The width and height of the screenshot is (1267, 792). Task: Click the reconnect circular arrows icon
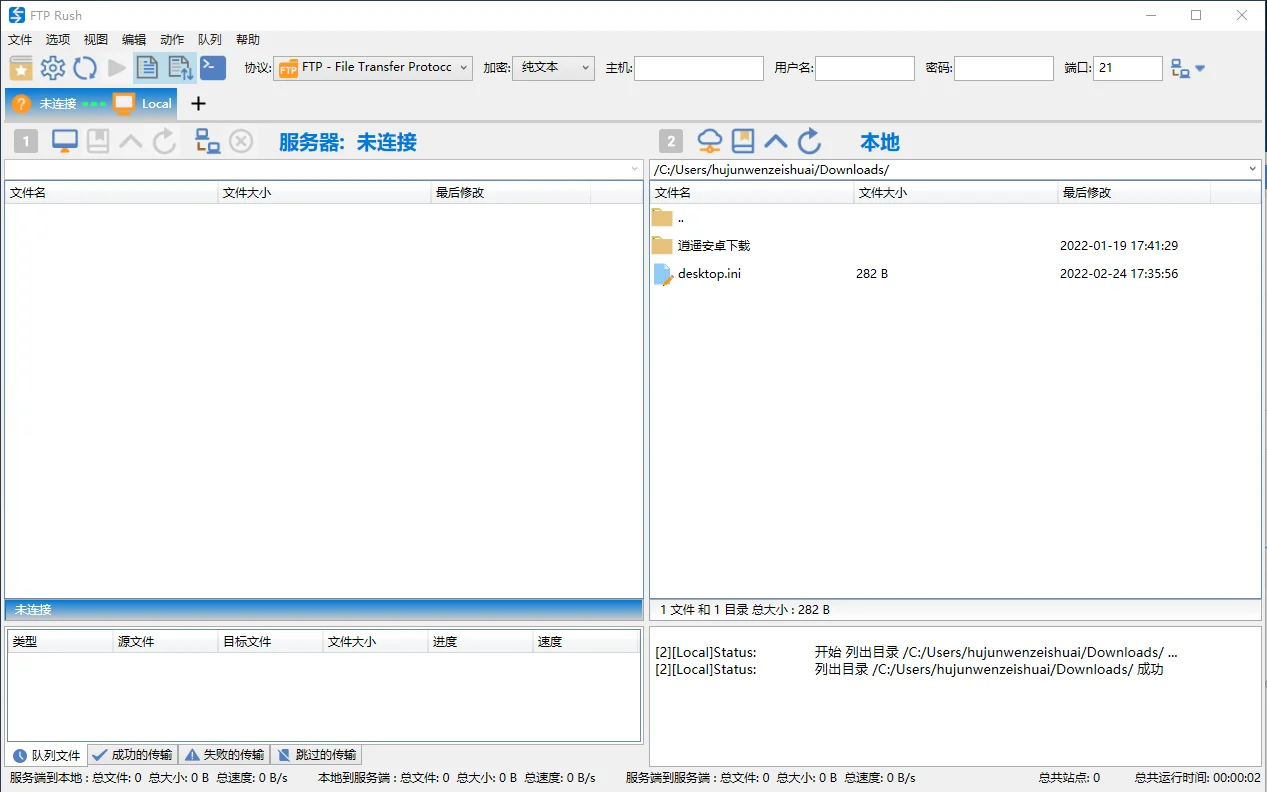pyautogui.click(x=86, y=67)
